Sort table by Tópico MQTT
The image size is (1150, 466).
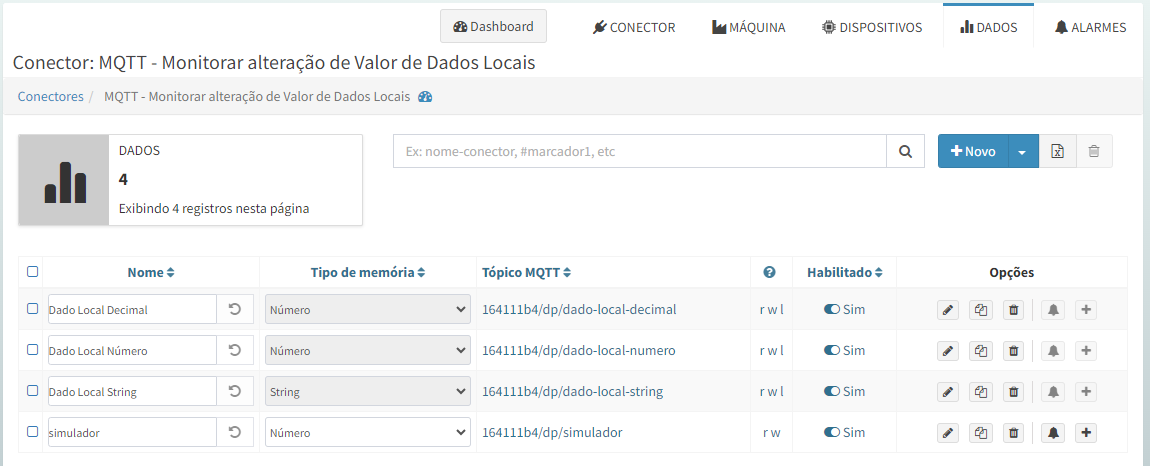pyautogui.click(x=526, y=272)
